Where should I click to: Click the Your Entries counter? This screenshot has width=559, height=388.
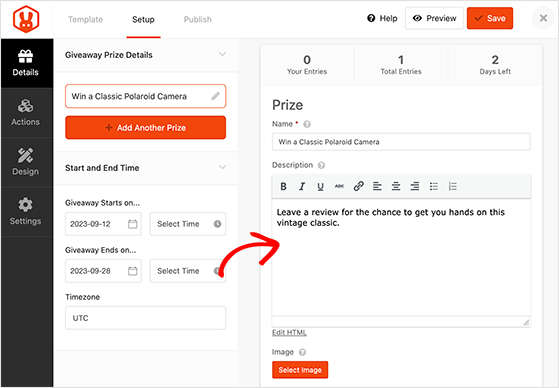click(x=307, y=65)
